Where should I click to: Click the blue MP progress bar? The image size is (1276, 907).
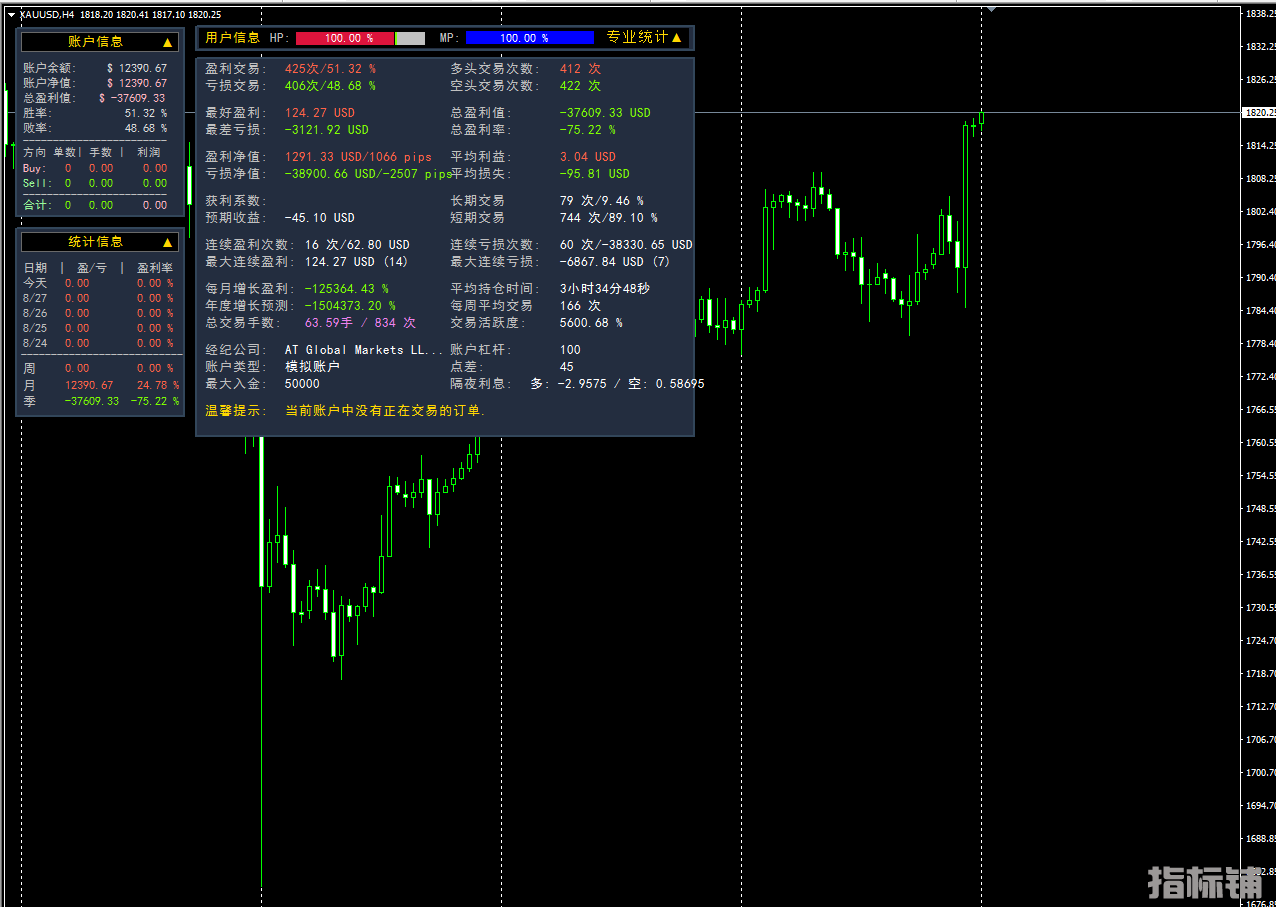tap(529, 38)
